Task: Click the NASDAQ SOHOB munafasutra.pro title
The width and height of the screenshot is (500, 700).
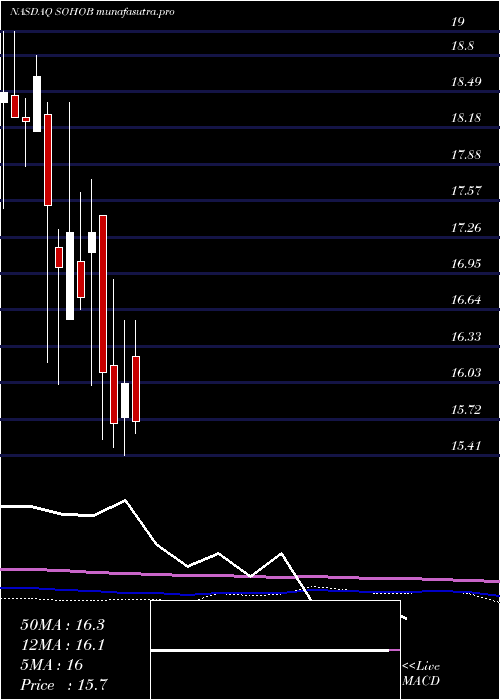Action: [92, 12]
